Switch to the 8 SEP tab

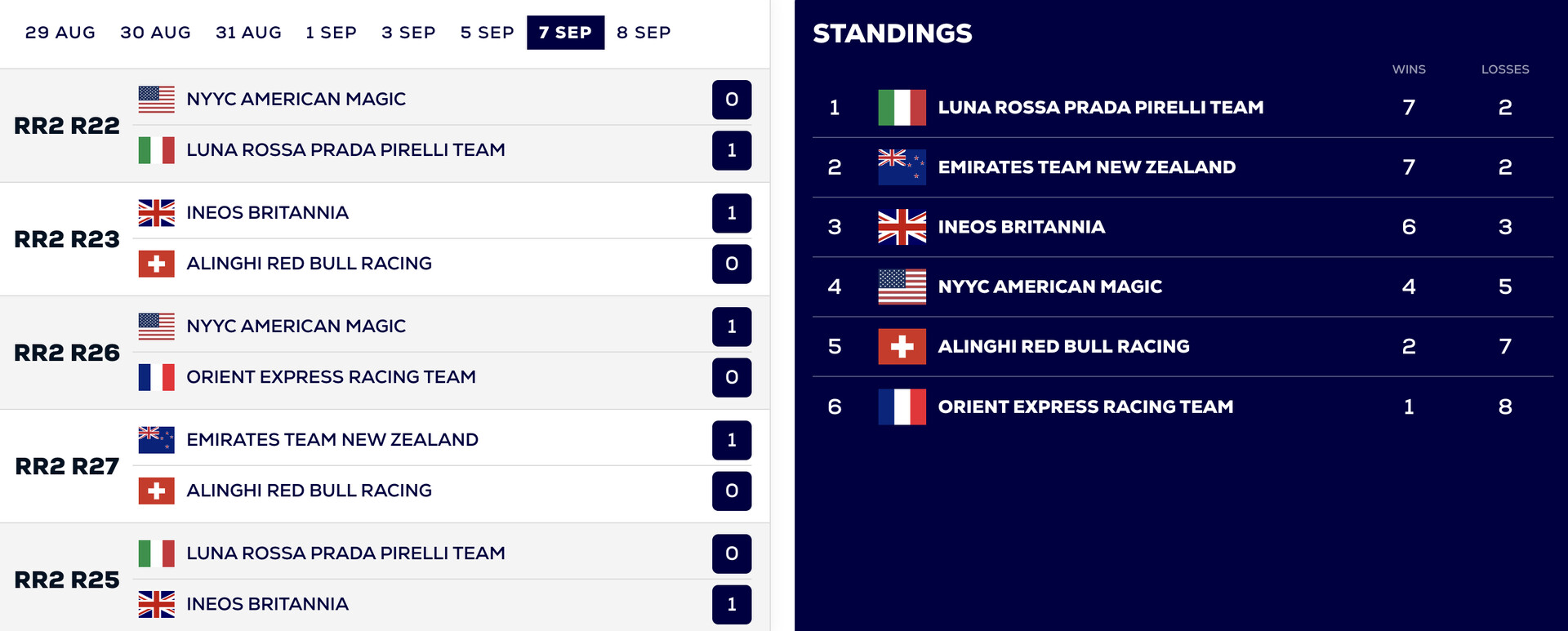click(644, 33)
